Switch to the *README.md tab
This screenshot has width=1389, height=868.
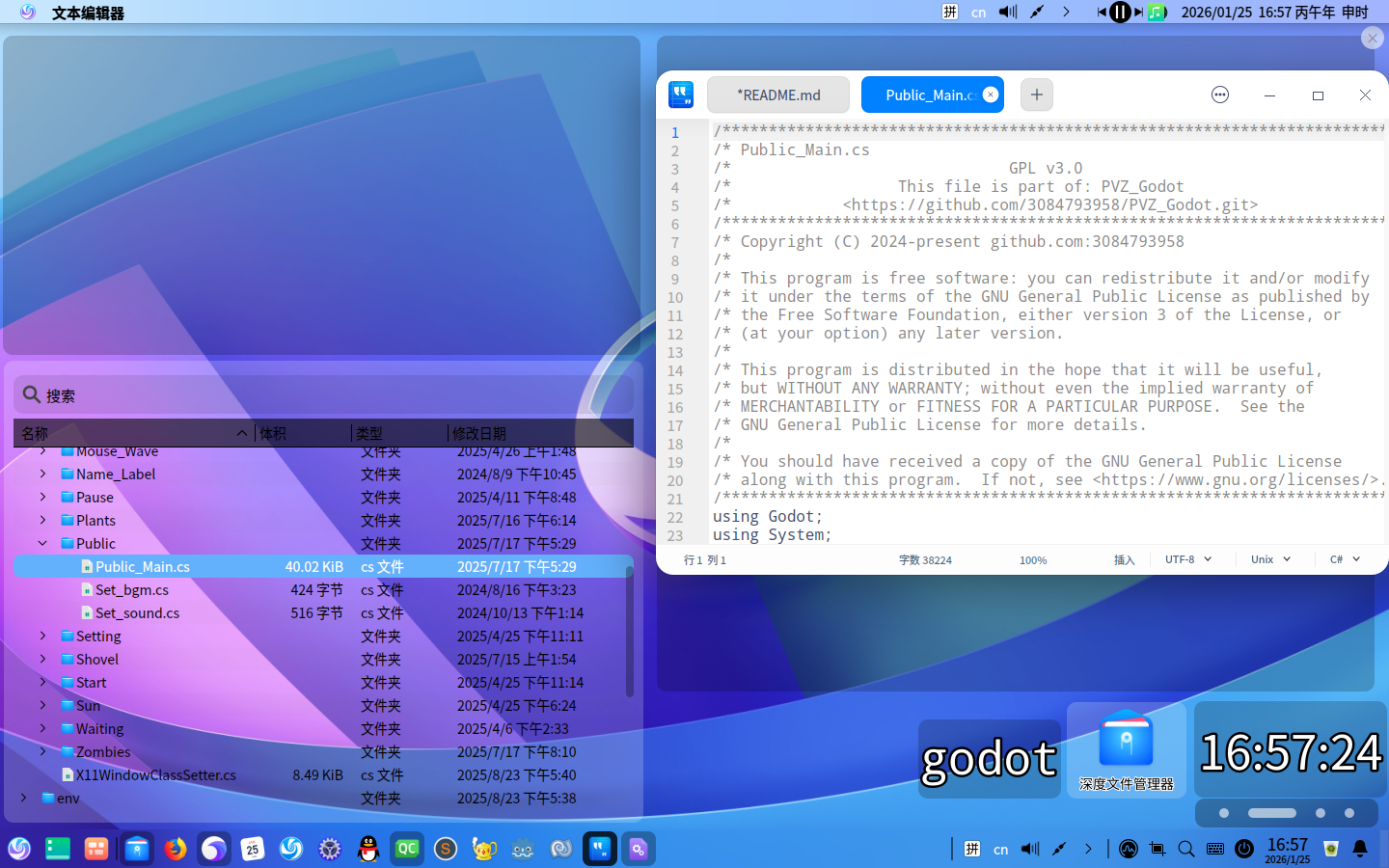tap(778, 95)
